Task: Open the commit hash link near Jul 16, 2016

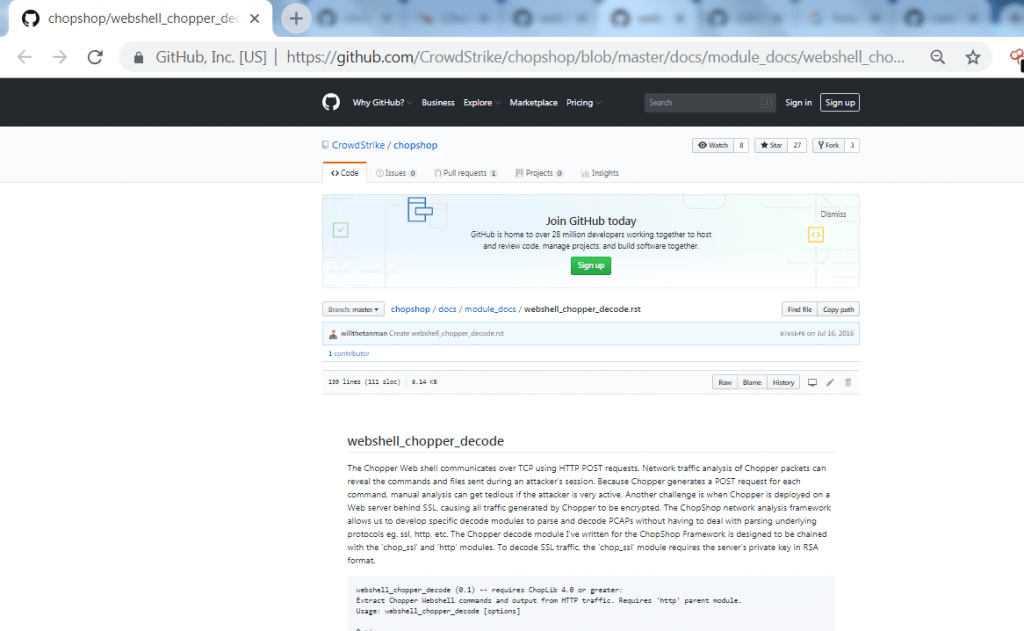Action: pyautogui.click(x=792, y=334)
